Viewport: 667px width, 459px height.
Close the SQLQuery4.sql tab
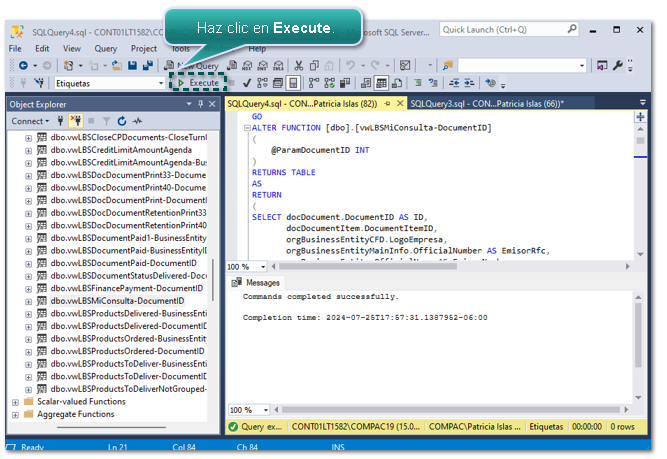(x=400, y=103)
